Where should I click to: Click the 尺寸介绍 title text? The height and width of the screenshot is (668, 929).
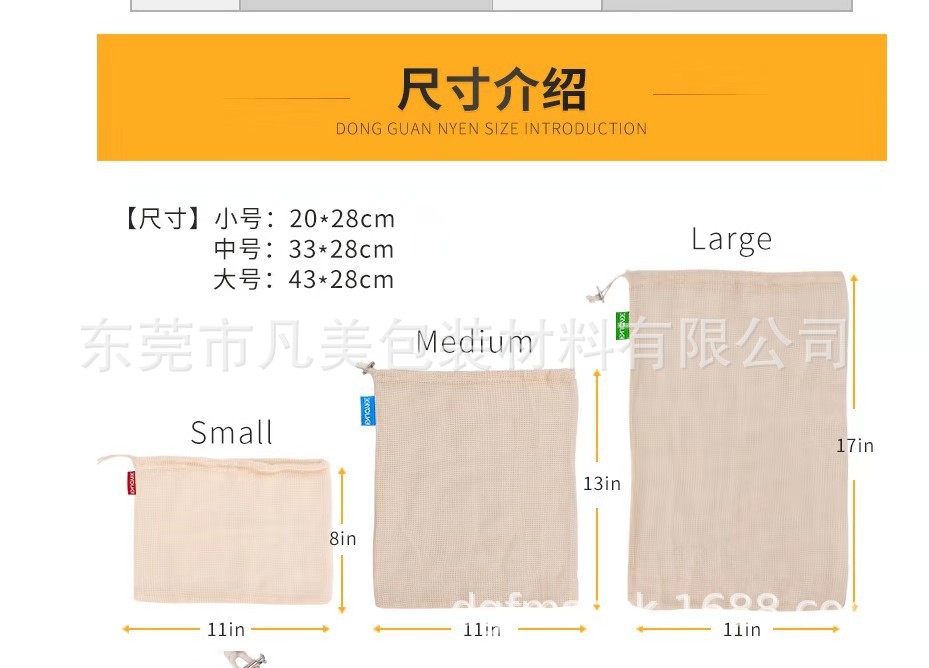490,88
